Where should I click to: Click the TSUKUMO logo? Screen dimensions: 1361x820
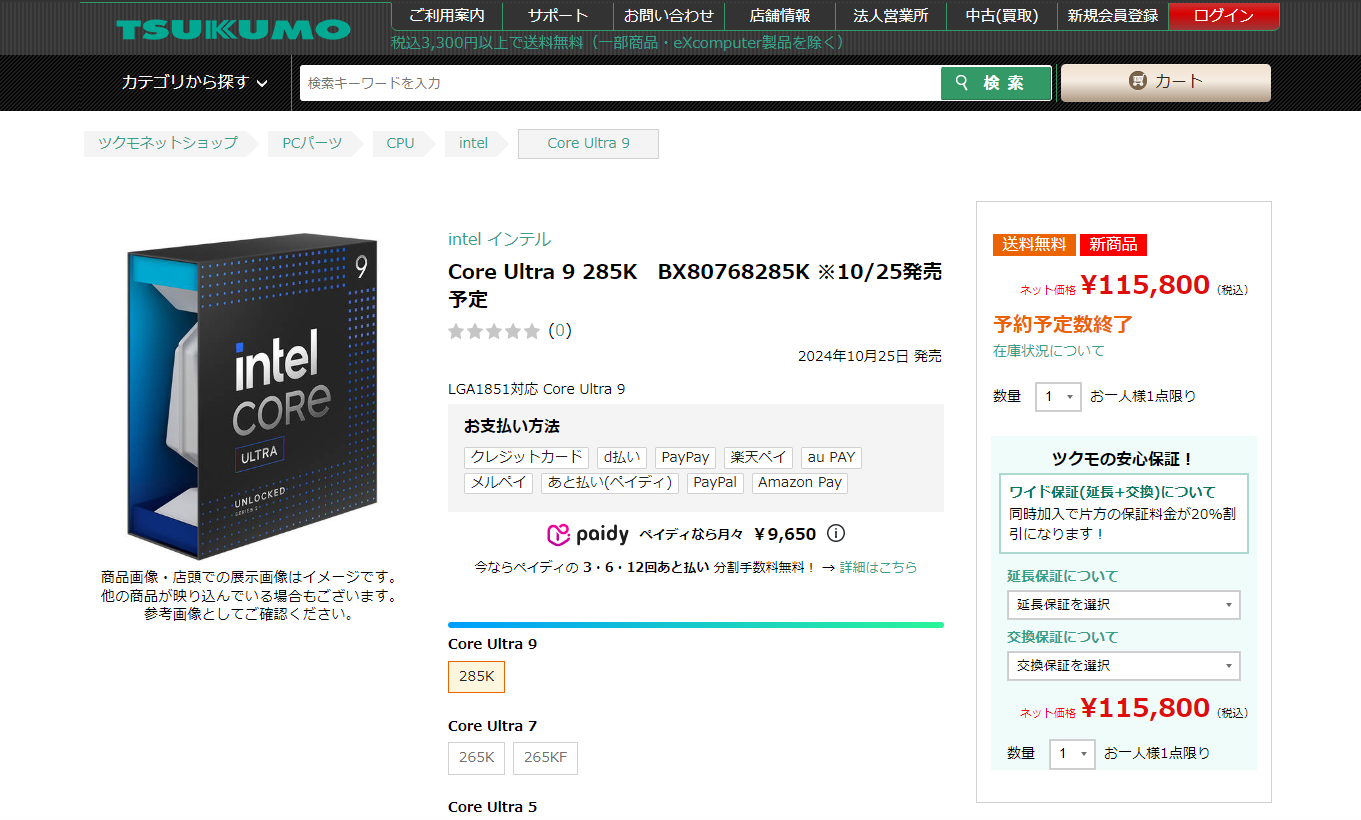(x=233, y=29)
